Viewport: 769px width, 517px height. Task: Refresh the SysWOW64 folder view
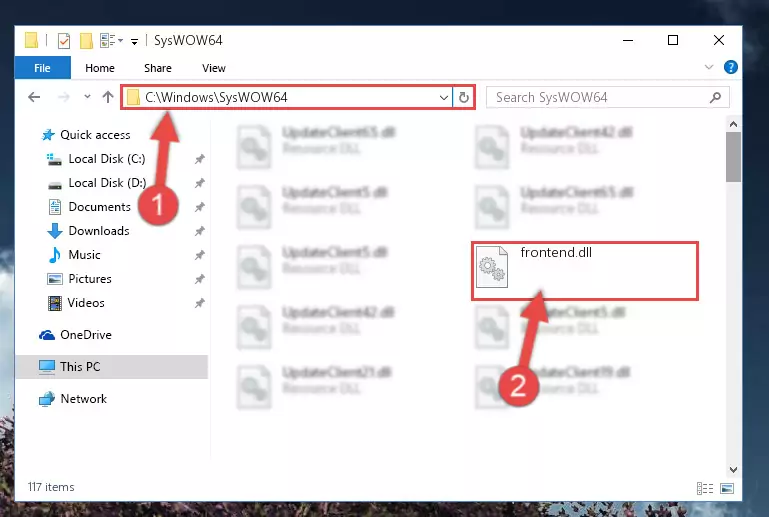463,98
